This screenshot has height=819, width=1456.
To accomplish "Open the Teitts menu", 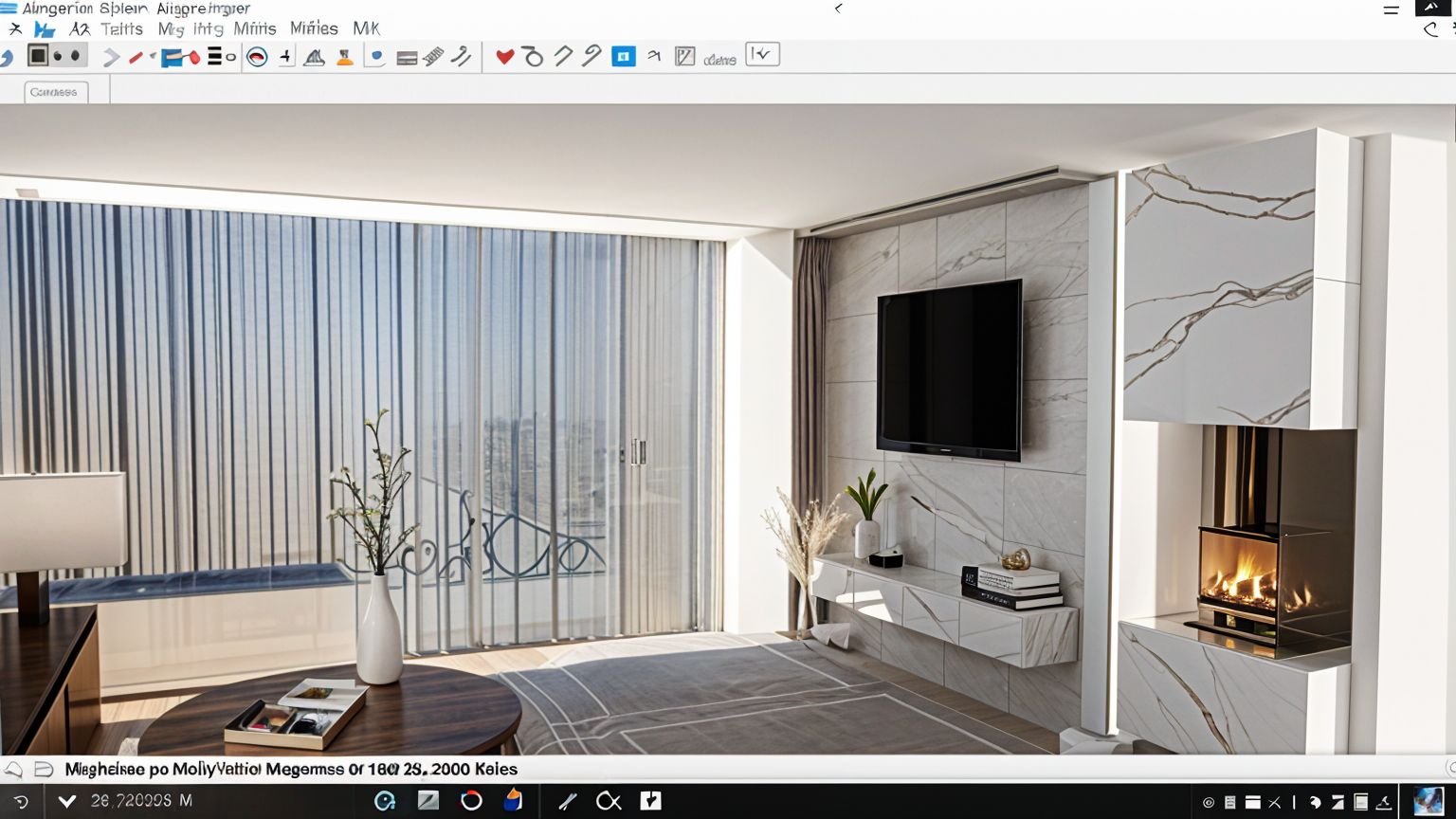I will click(x=121, y=29).
